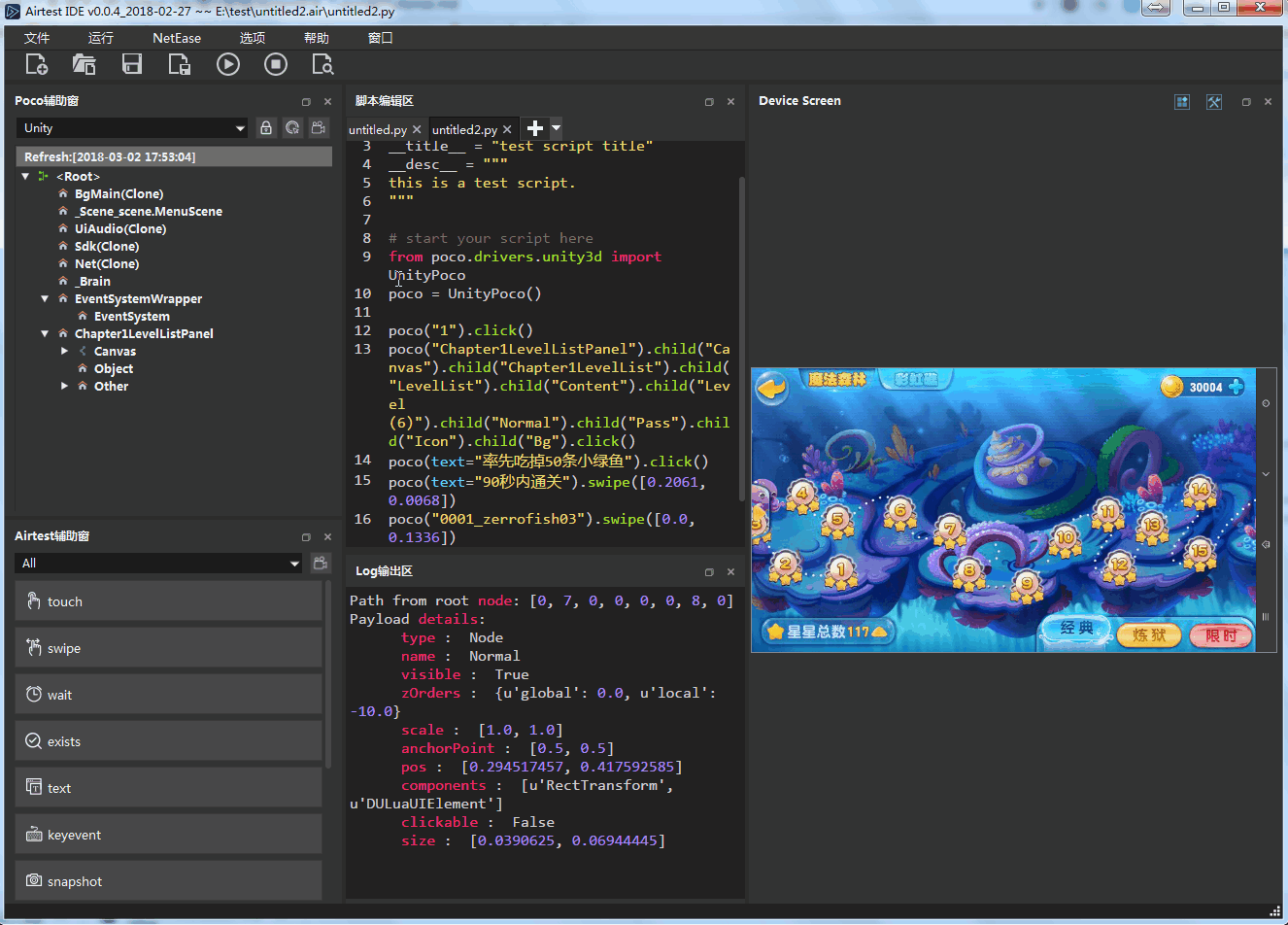The height and width of the screenshot is (925, 1288).
Task: Close the untitled2.py tab
Action: [x=507, y=129]
